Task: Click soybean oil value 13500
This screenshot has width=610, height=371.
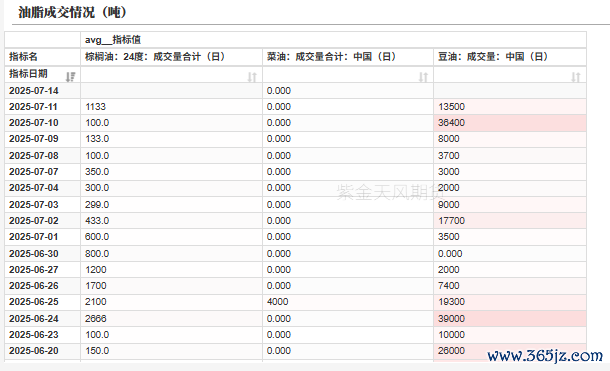Action: (452, 107)
